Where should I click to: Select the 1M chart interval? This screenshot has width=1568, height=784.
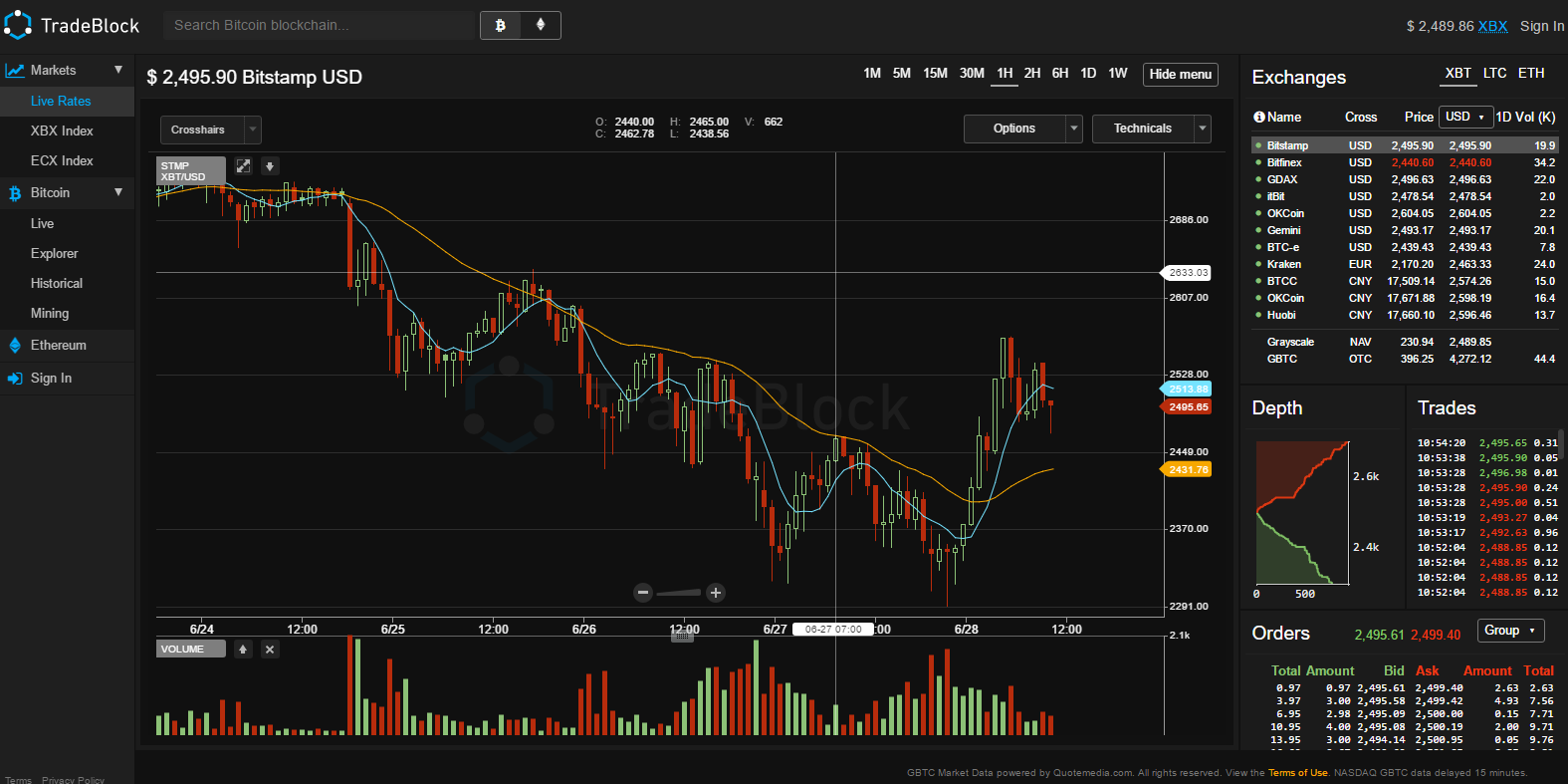872,74
